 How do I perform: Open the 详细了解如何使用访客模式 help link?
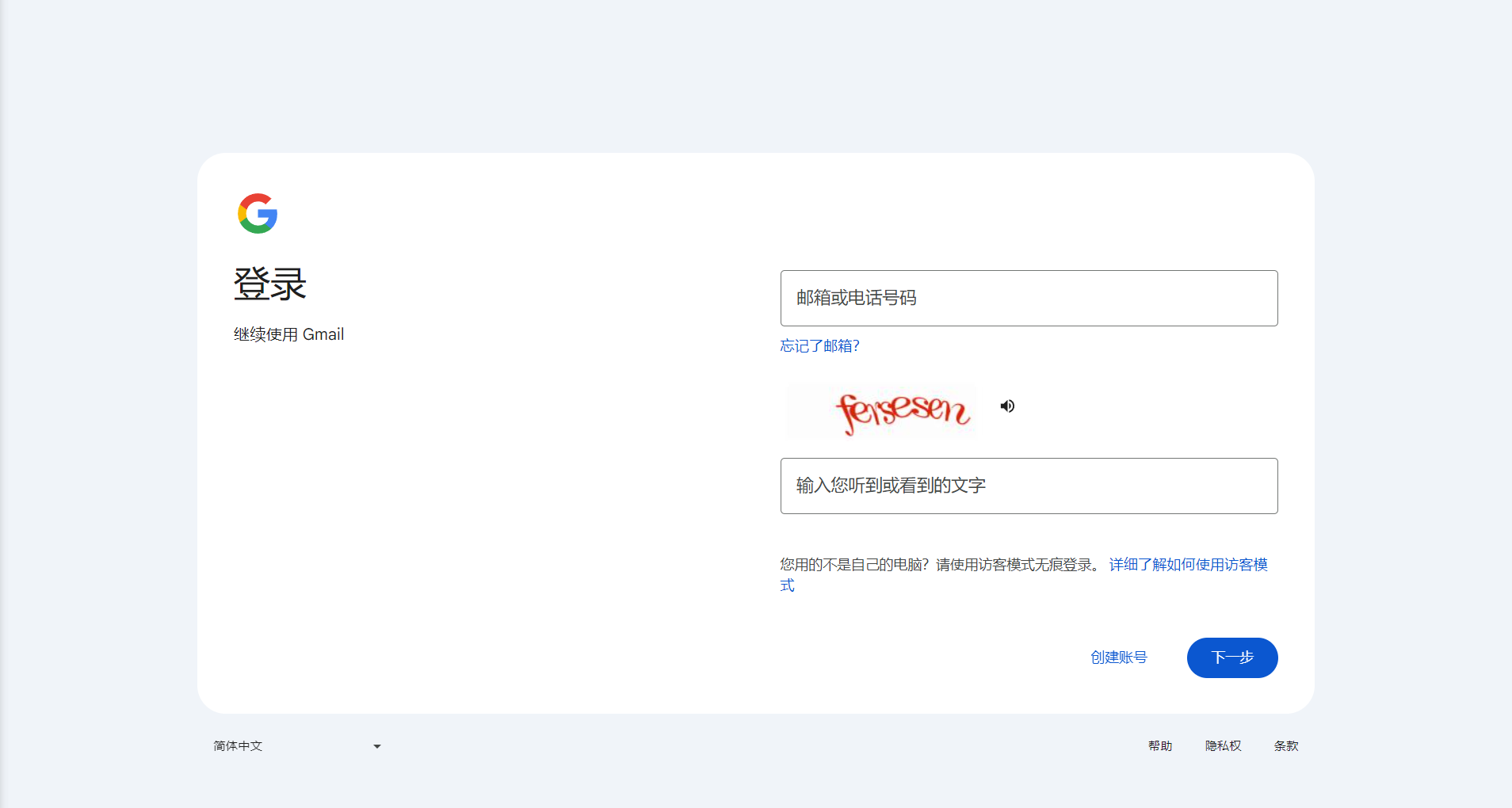[1186, 565]
